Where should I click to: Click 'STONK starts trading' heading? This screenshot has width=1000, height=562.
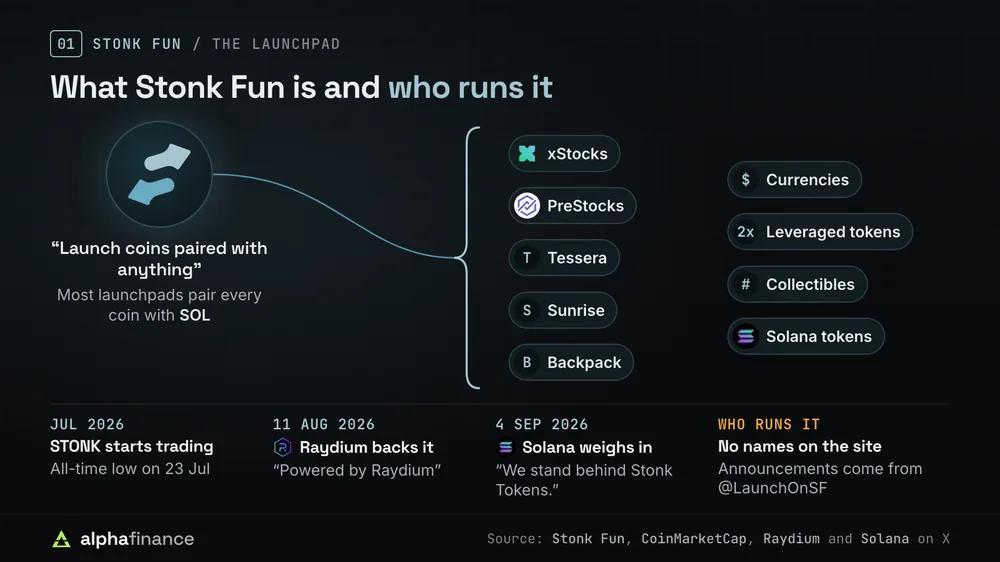[x=131, y=446]
